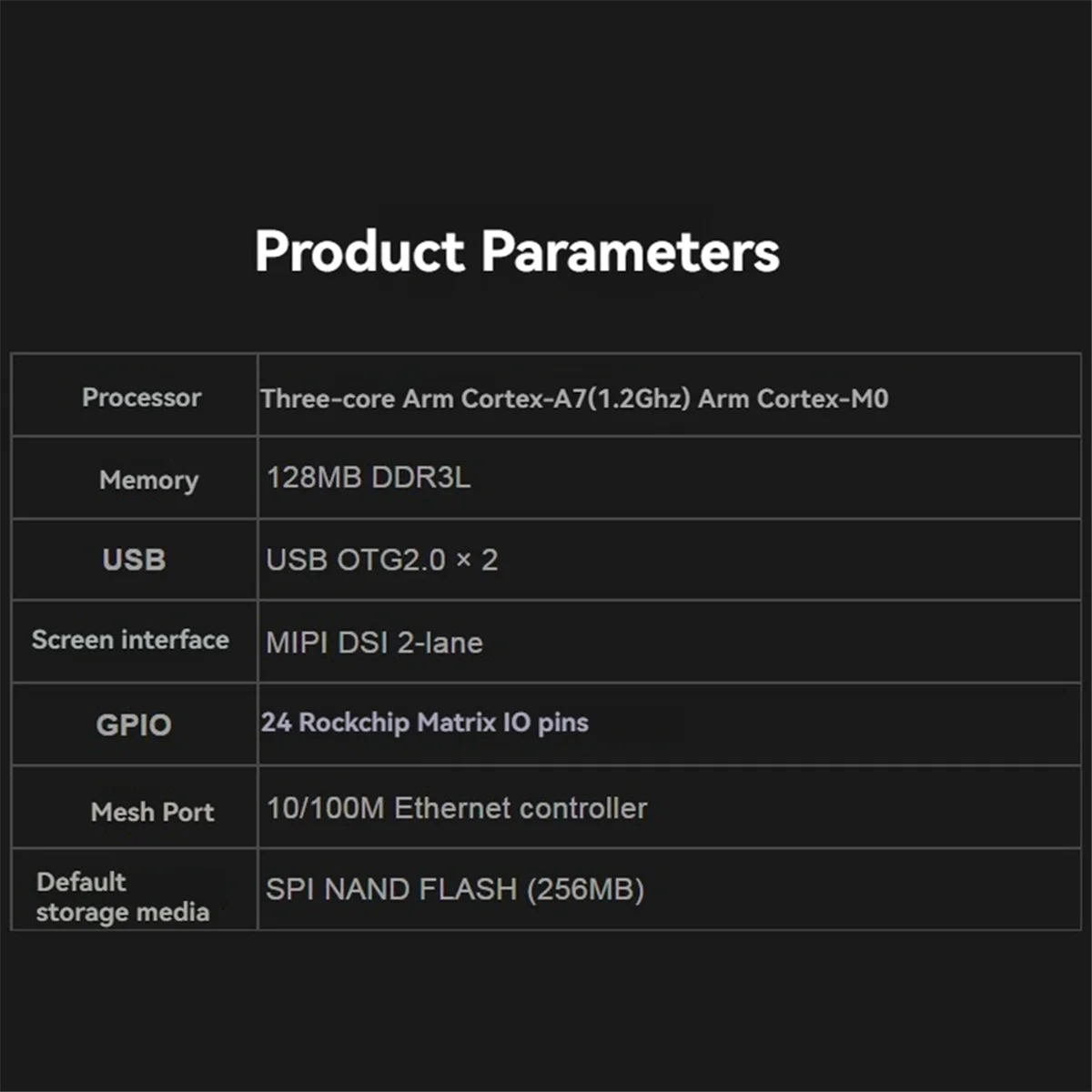The width and height of the screenshot is (1092, 1092).
Task: Click (256MB) in the storage row
Action: pos(585,889)
